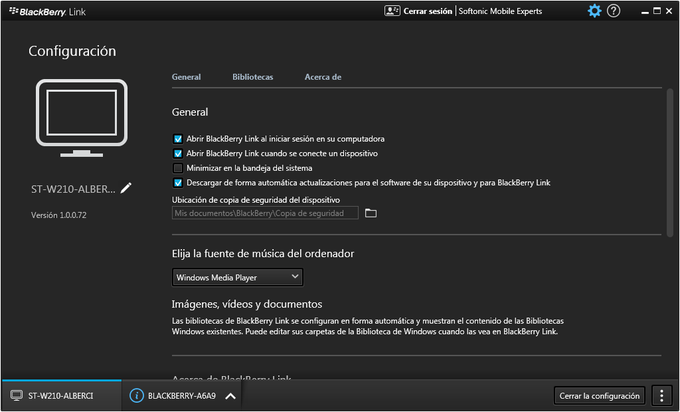
Task: Click the settings panel vertical scrollbar
Action: (x=670, y=162)
